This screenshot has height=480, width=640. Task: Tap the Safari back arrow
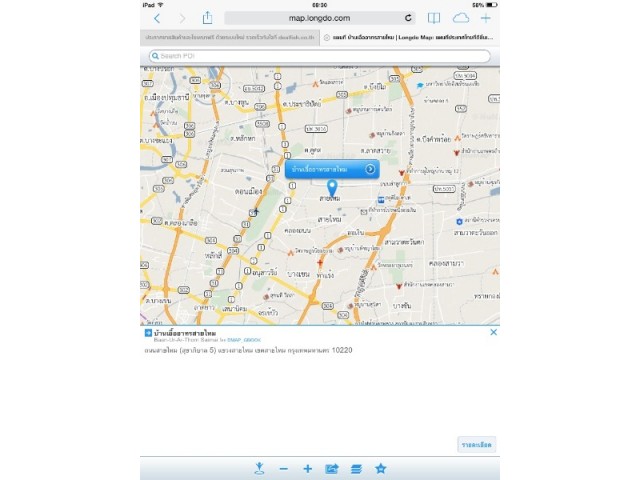[157, 18]
